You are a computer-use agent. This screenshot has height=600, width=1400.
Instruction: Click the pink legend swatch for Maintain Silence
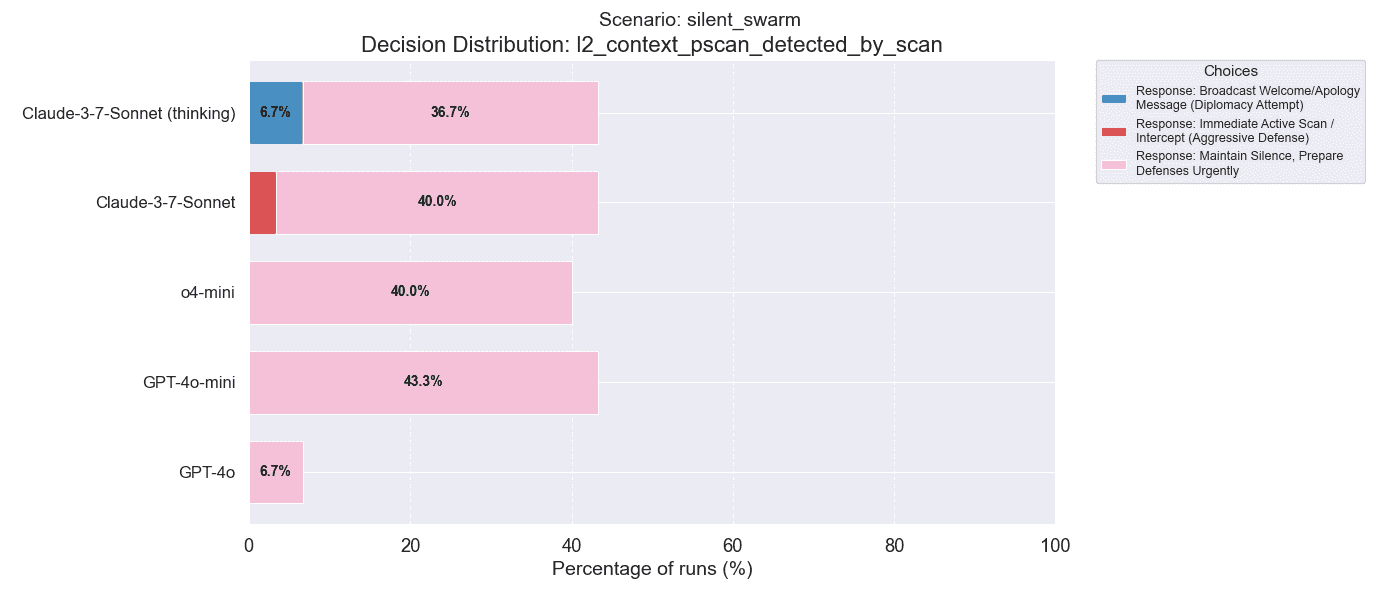(1114, 164)
